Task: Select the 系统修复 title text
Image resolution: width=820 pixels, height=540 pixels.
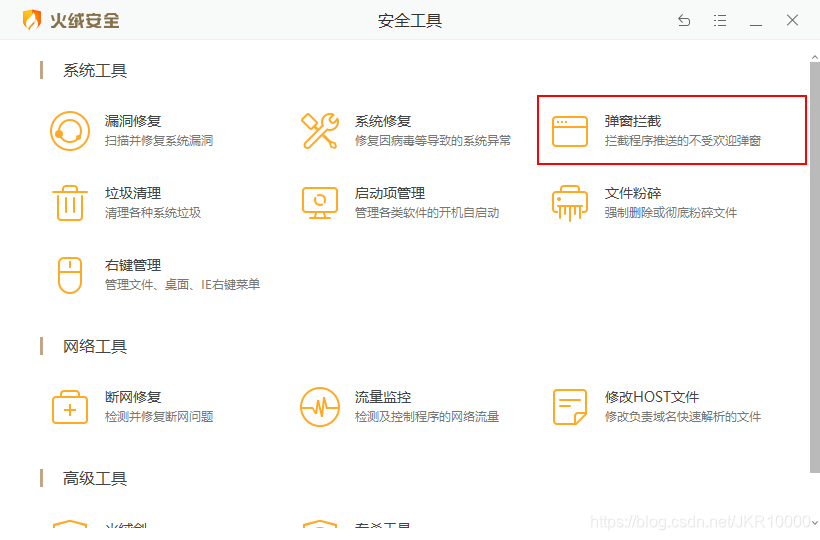Action: (383, 121)
